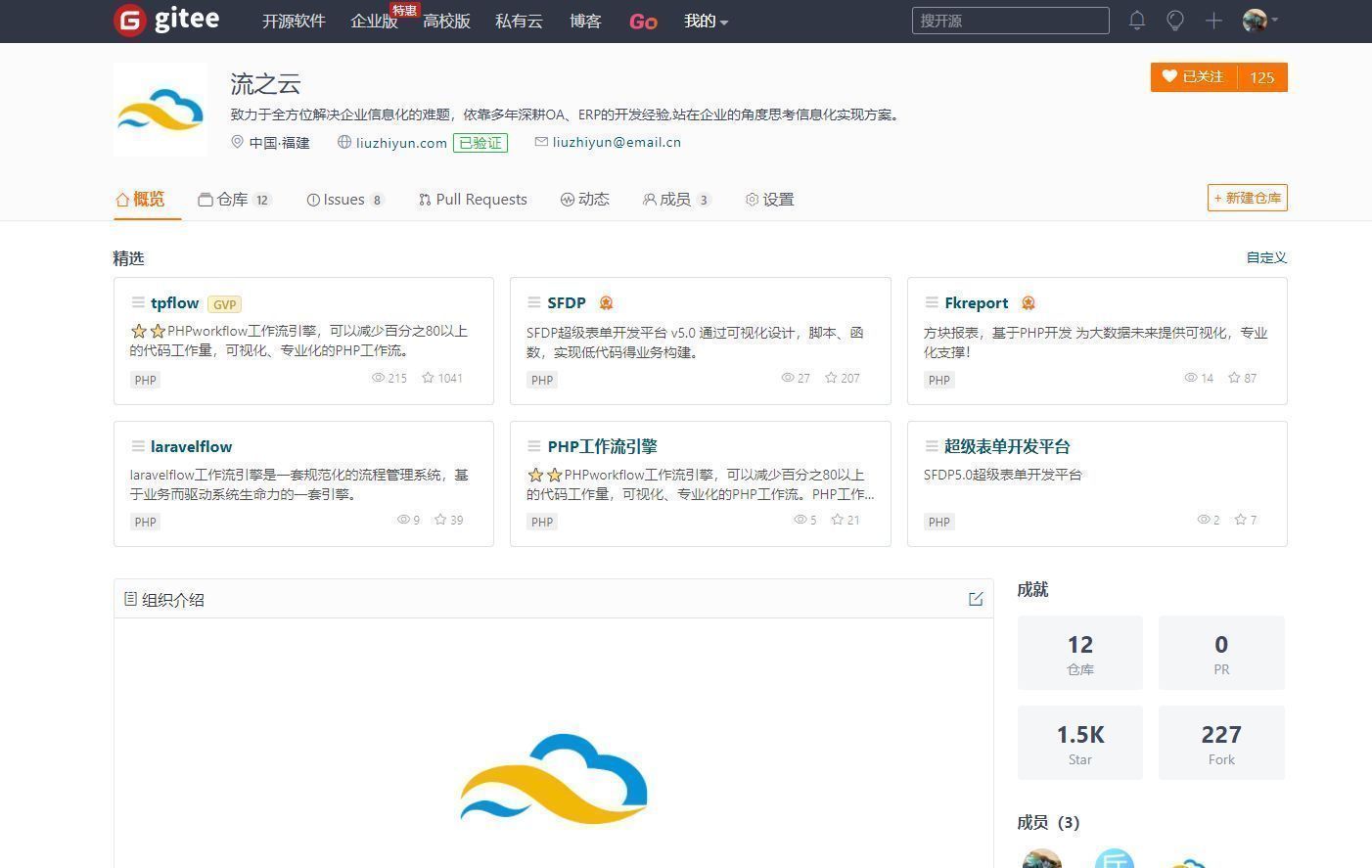Click the drag handle icon of PHP工作流引擎 card
1372x868 pixels.
tap(534, 446)
